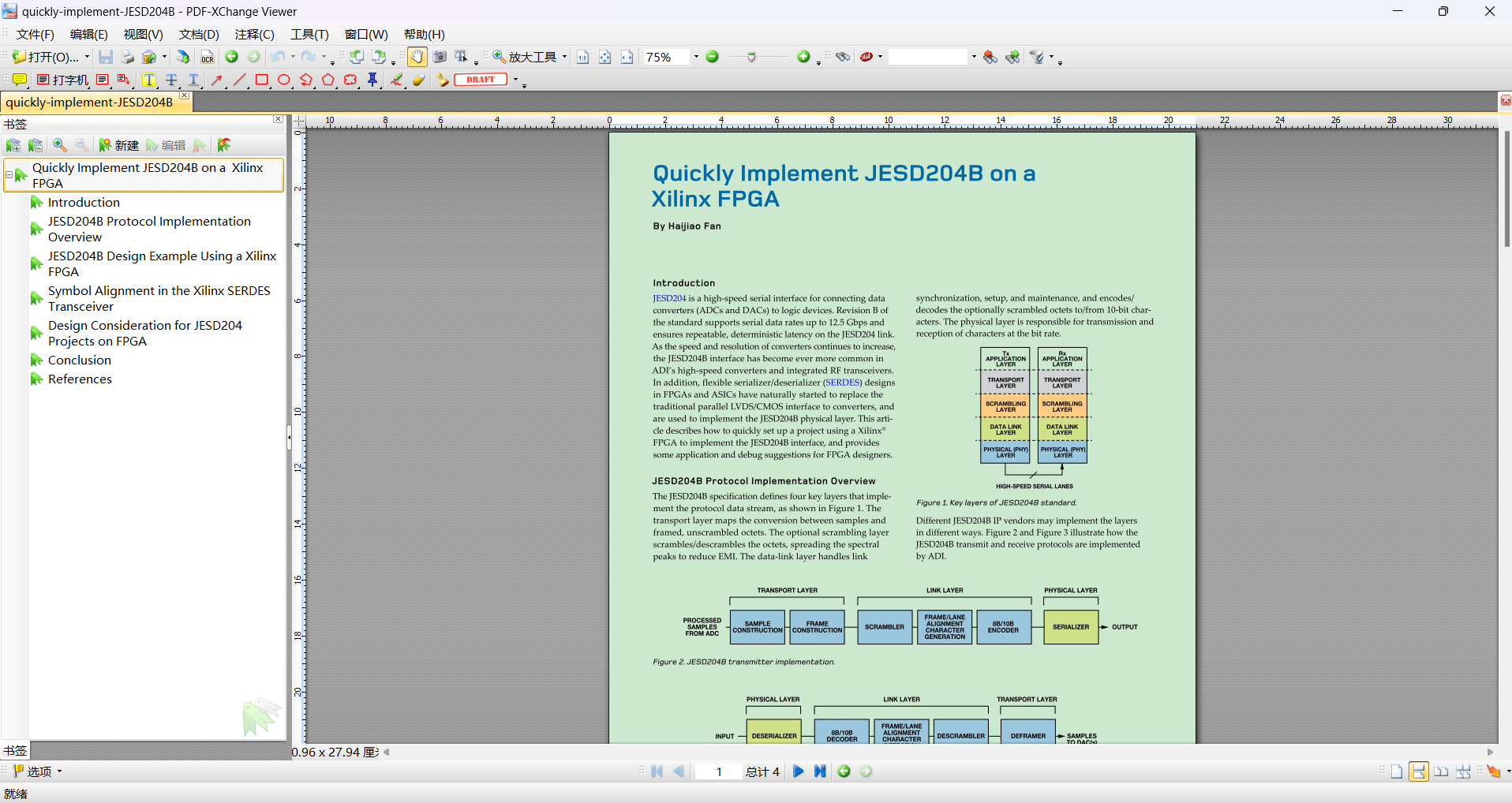Create a new bookmark with 新建
1512x803 pixels.
click(x=118, y=145)
